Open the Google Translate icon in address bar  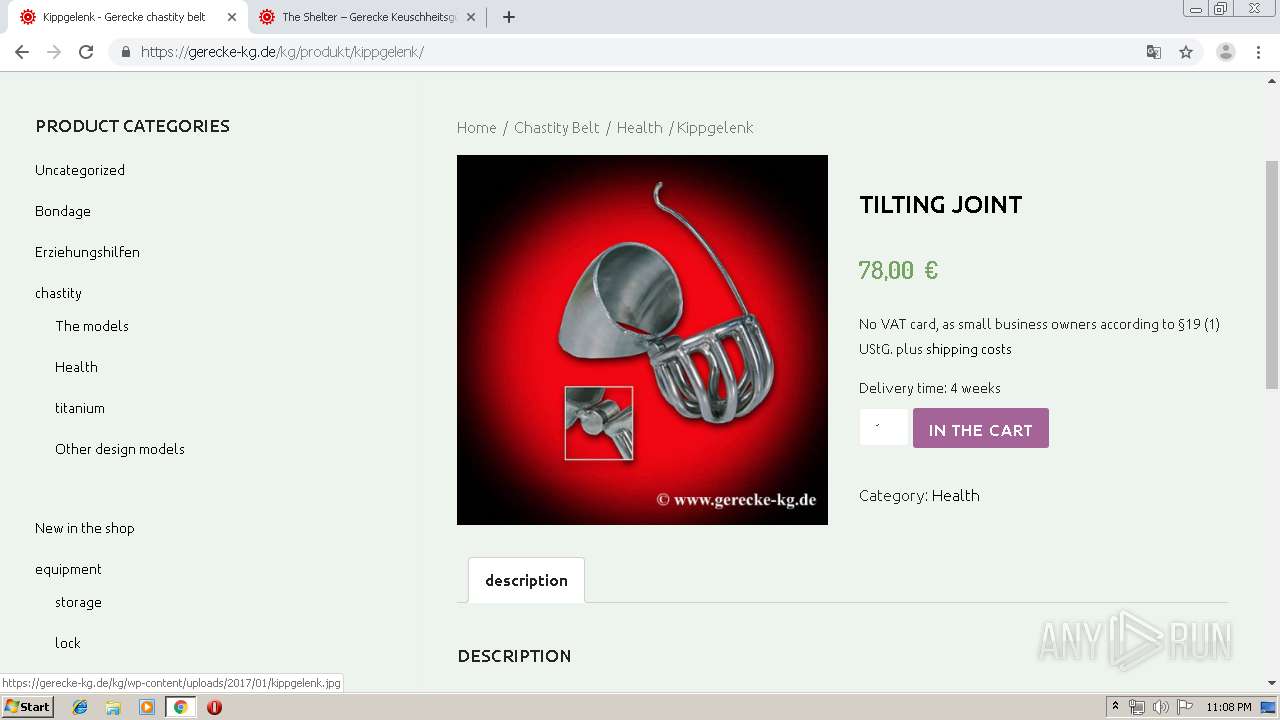pos(1153,52)
